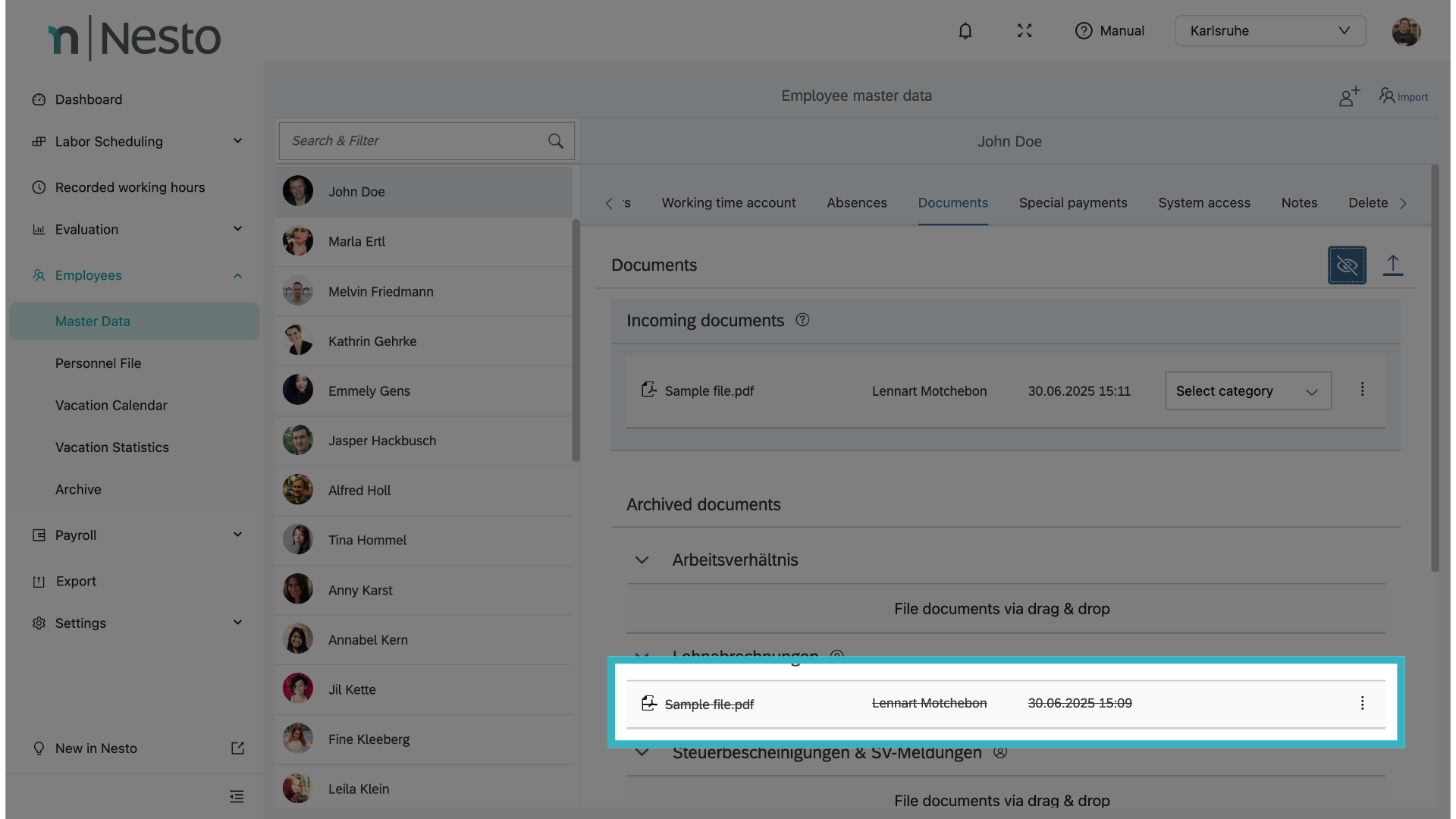Click the add employee icon

coord(1349,96)
